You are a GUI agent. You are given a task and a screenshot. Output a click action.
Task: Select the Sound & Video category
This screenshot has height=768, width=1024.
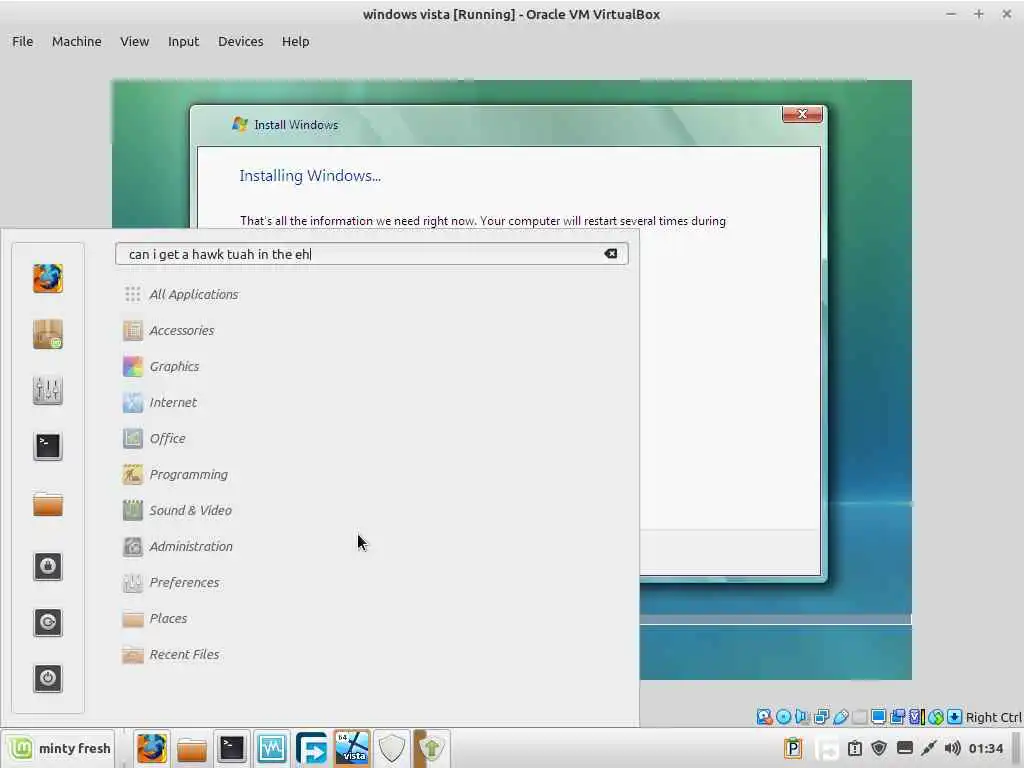tap(178, 510)
